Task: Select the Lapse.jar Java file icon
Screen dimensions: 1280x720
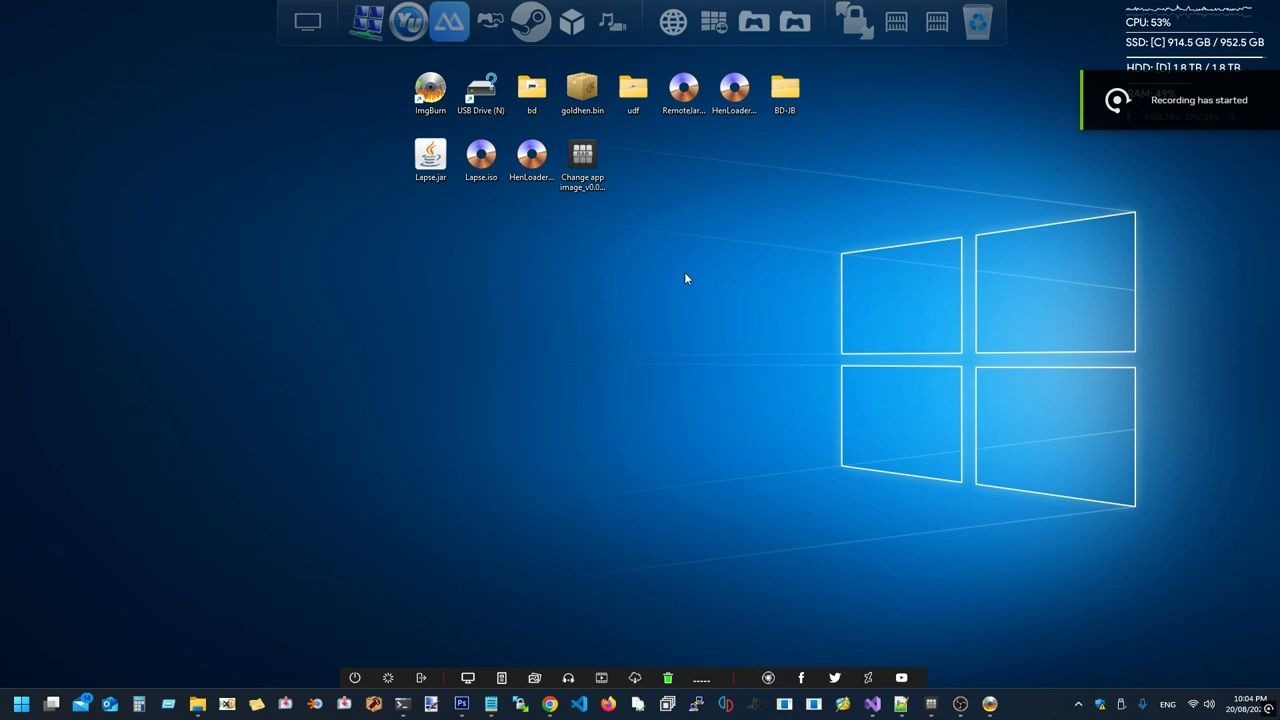Action: click(x=430, y=160)
